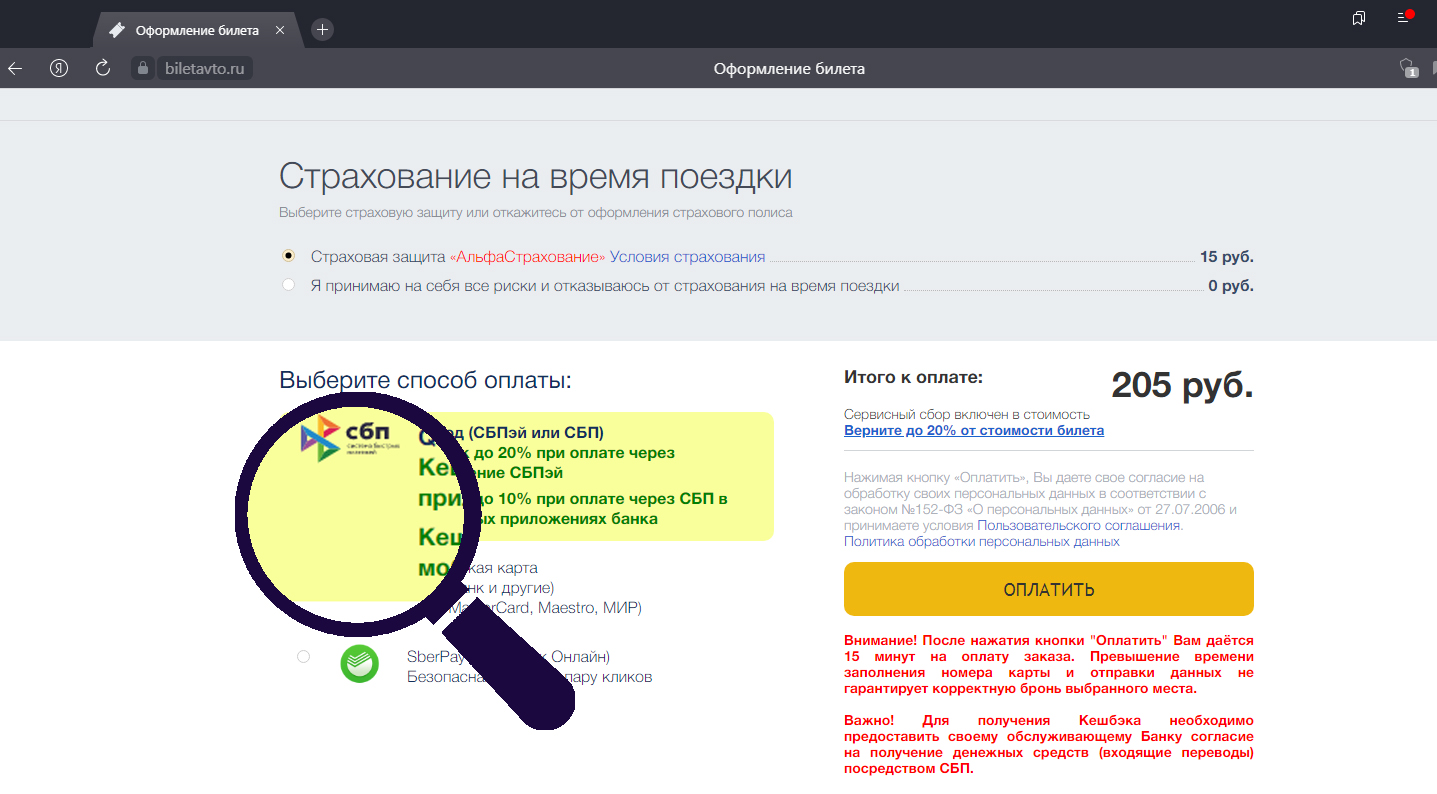
Task: Follow the 'Верните до 20% от стоимости билета' link
Action: pyautogui.click(x=973, y=431)
